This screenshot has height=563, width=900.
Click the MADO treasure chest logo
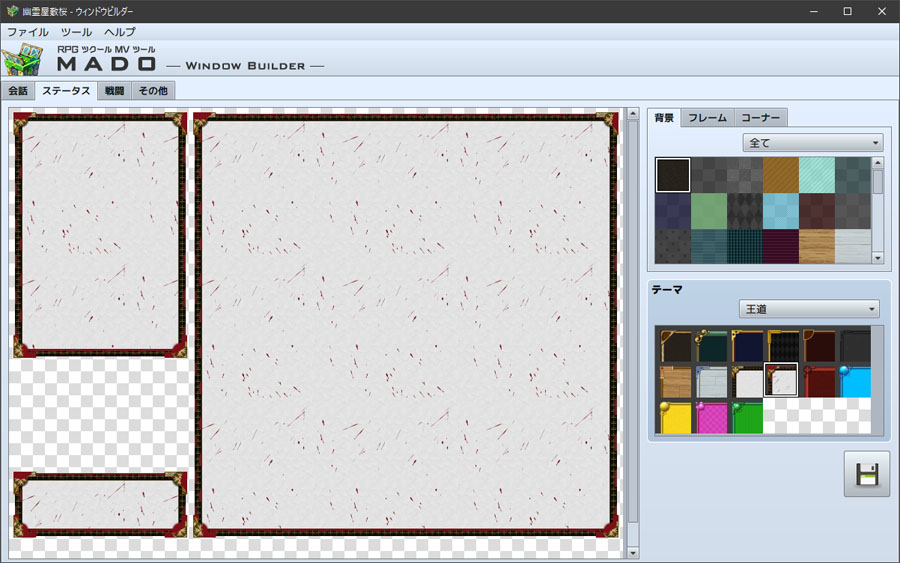pyautogui.click(x=22, y=59)
